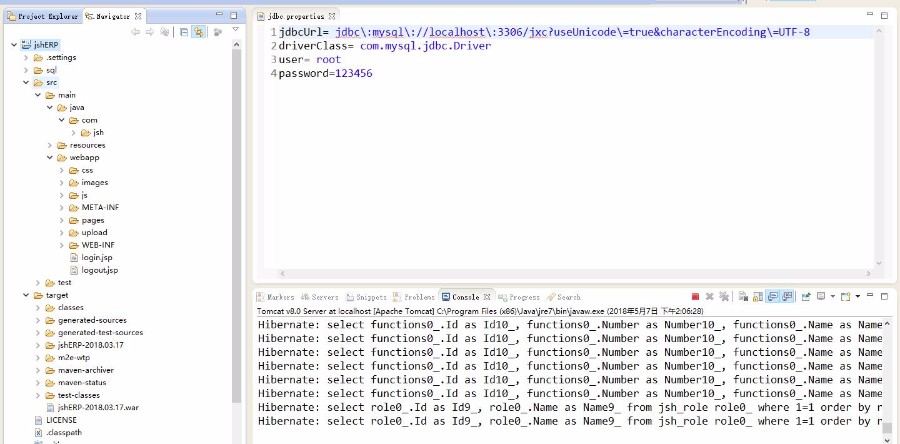Viewport: 900px width, 444px height.
Task: Click Navigator Back arrow icon
Action: (x=135, y=32)
